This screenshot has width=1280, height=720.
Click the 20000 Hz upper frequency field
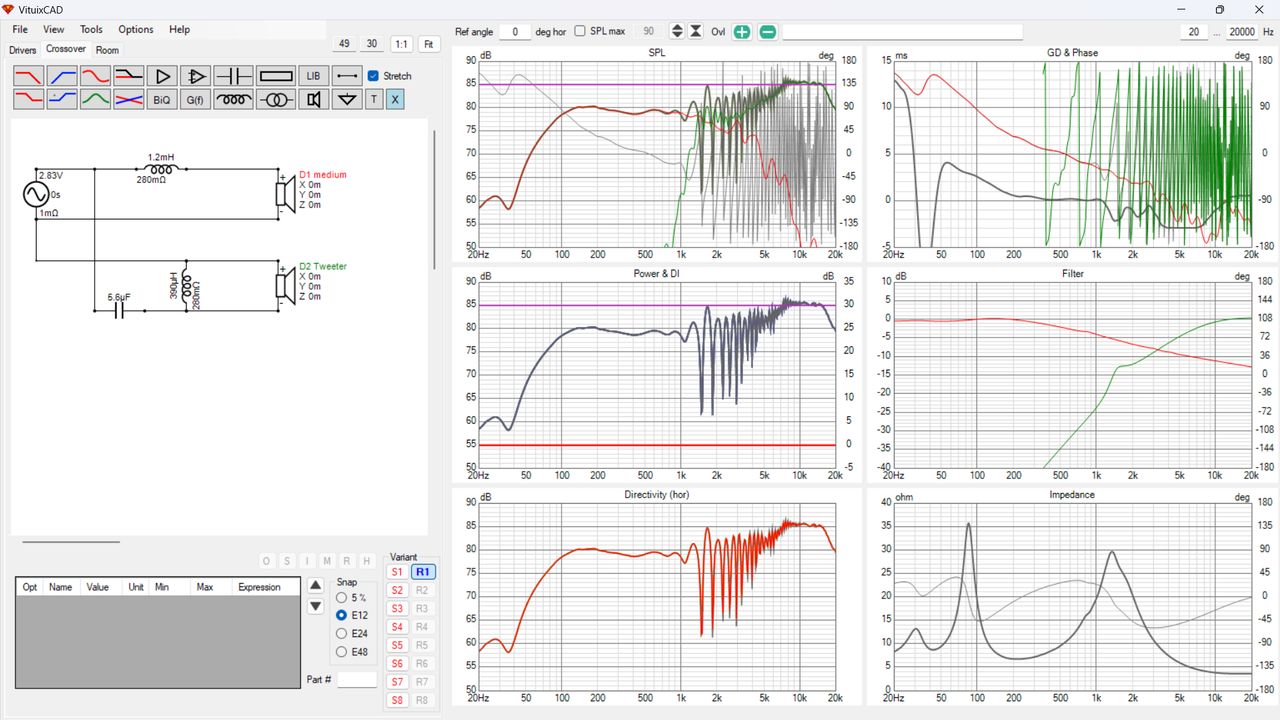click(x=1242, y=32)
